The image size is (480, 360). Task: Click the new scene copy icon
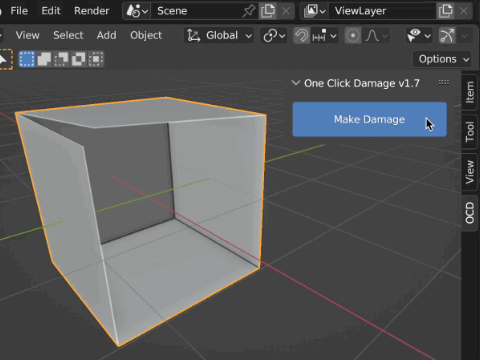pos(268,11)
